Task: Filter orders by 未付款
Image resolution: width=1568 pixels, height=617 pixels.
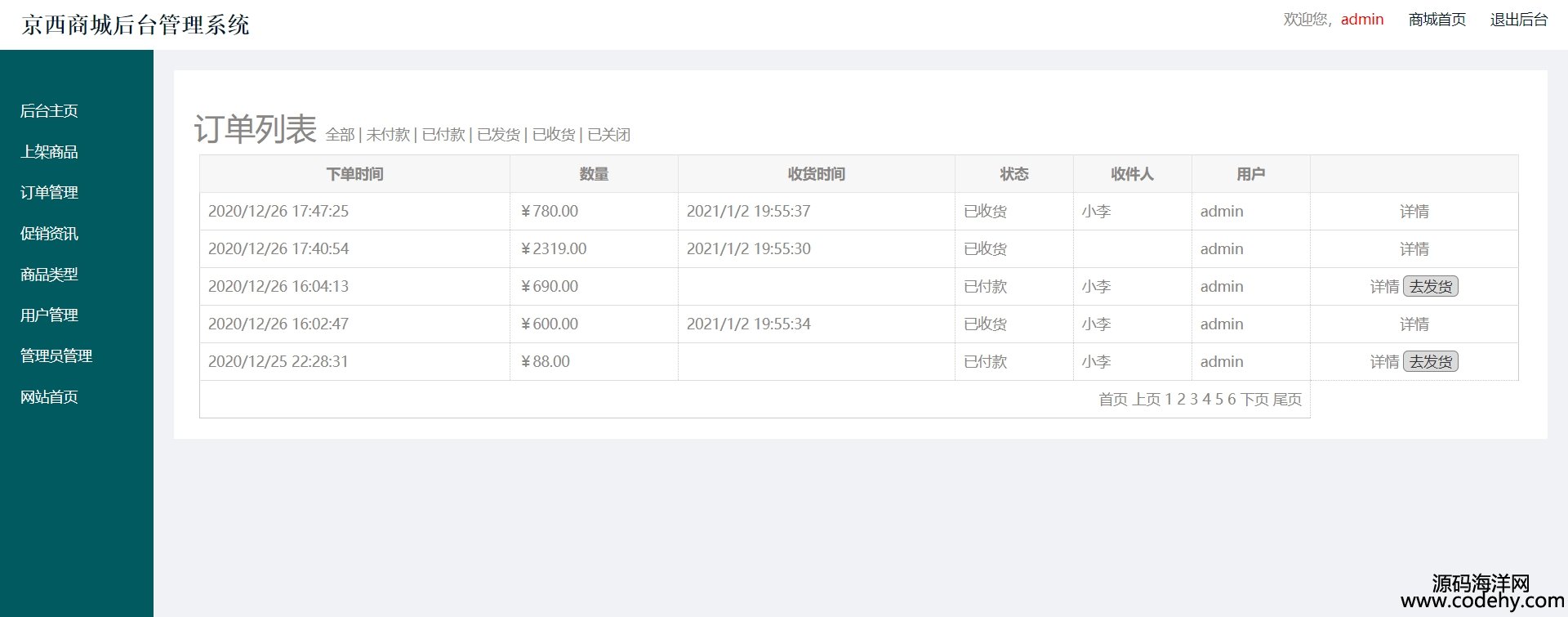Action: click(x=388, y=135)
